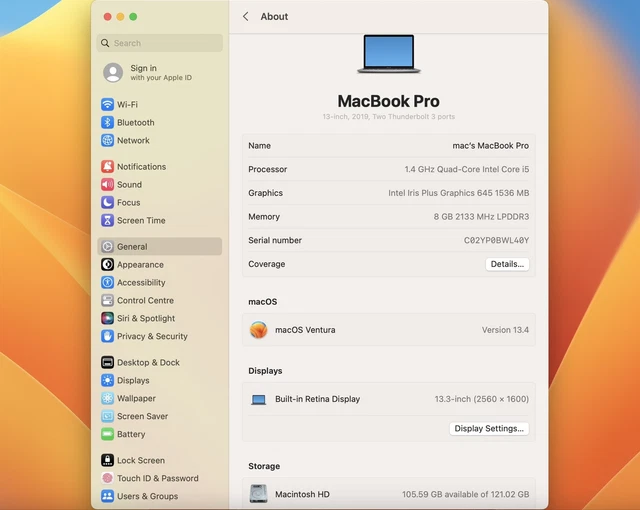Select the Network globe icon

tap(107, 141)
